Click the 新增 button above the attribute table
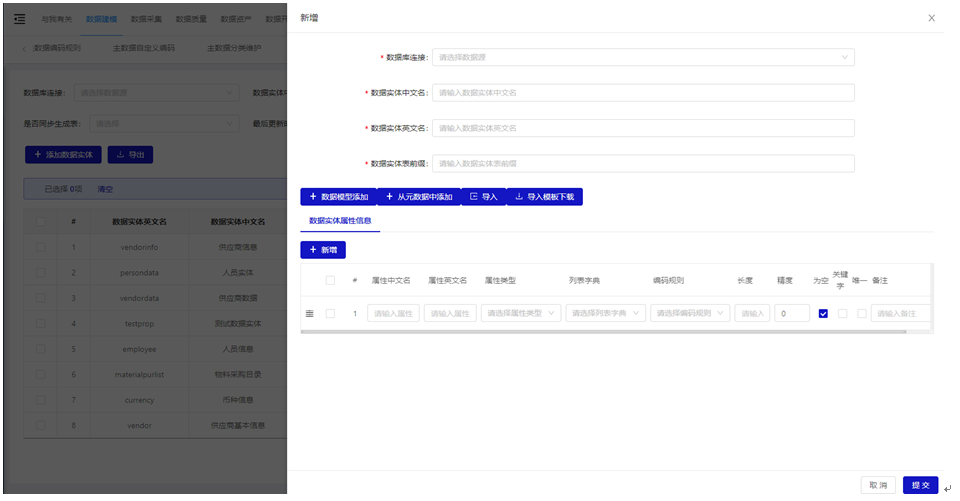Screen dimensions: 960x501 323,250
